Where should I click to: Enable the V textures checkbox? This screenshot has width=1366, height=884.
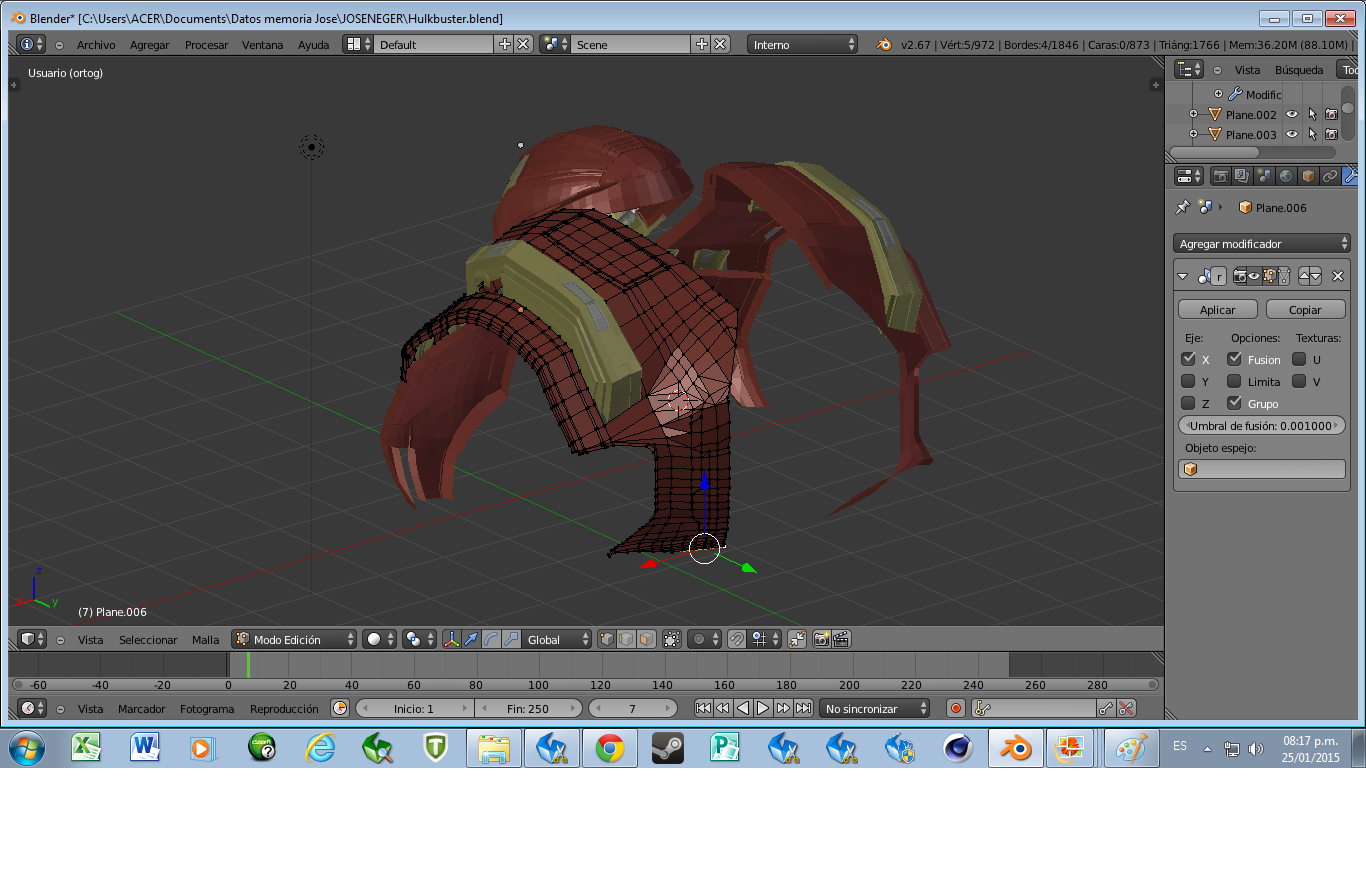click(1299, 381)
